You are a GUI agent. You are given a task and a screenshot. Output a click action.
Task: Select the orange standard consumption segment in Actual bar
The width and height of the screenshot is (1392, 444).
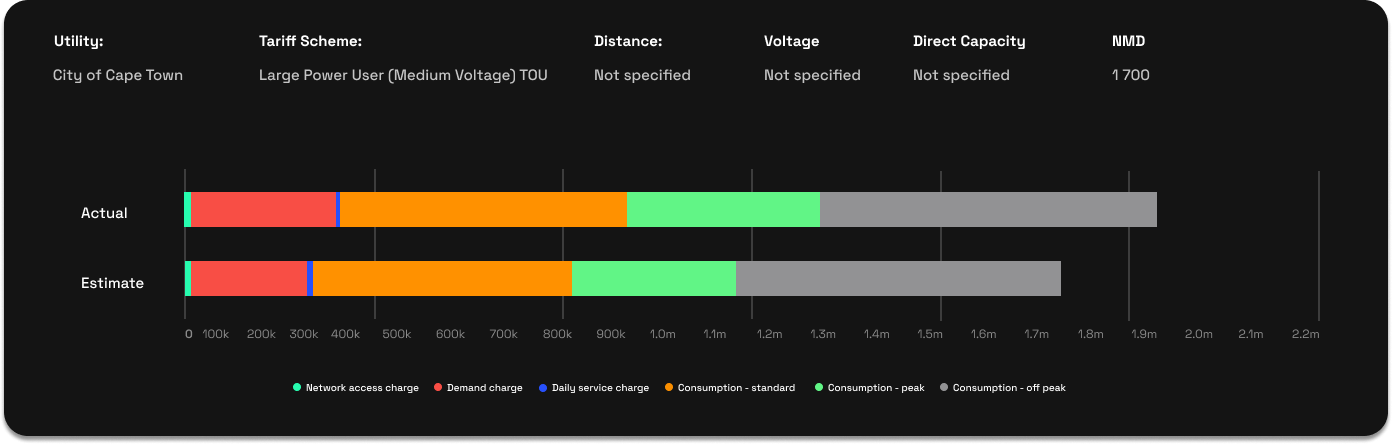coord(483,209)
